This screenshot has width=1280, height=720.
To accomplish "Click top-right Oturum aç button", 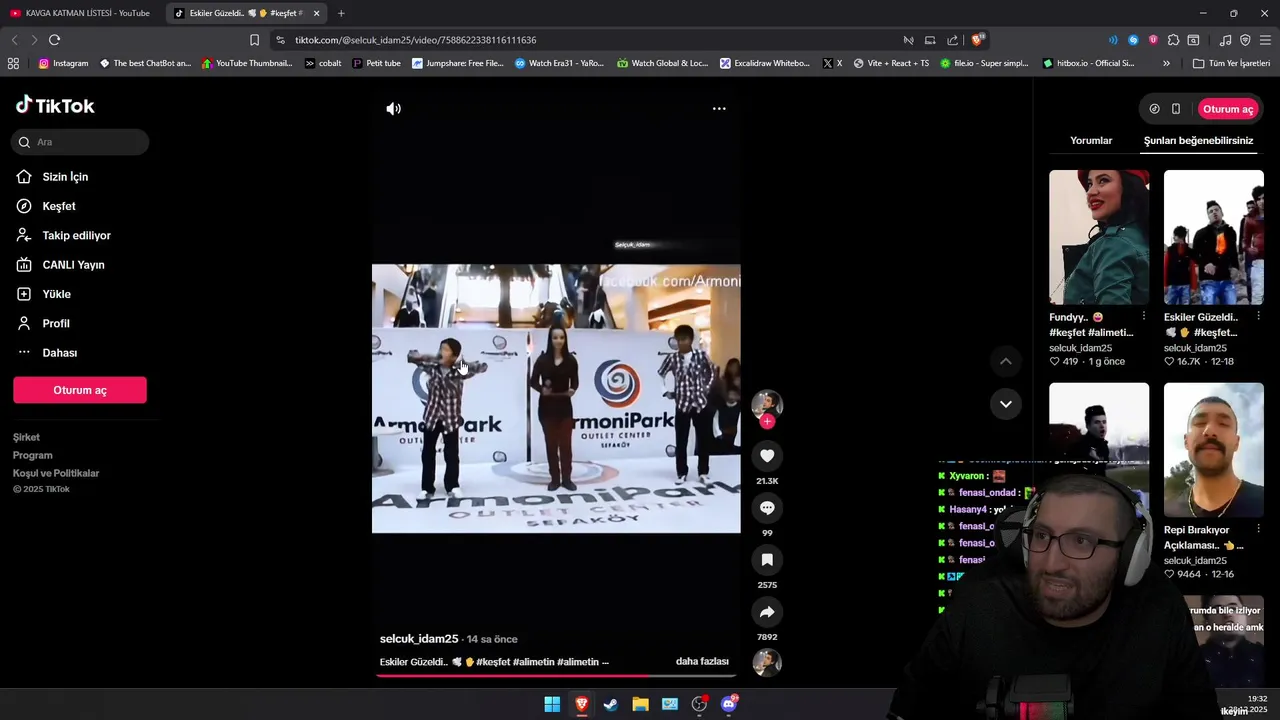I will [x=1228, y=109].
